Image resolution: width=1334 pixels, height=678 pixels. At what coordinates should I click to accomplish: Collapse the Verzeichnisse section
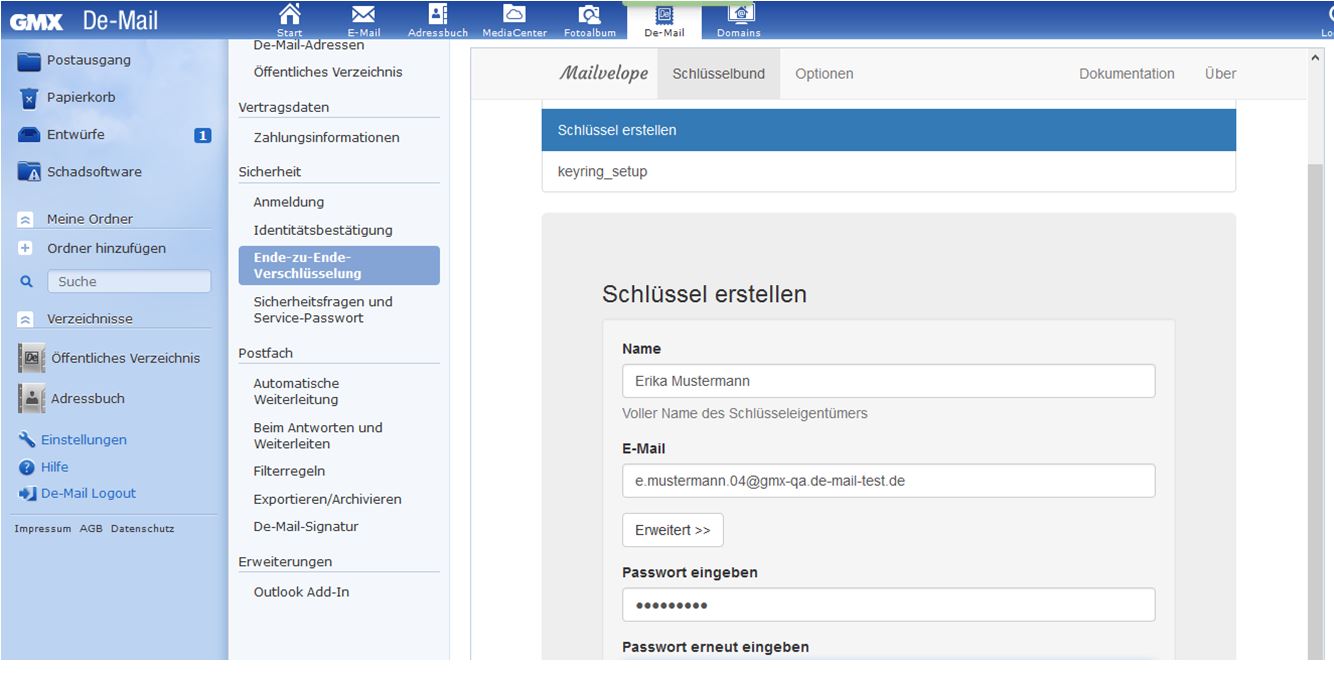tap(26, 319)
